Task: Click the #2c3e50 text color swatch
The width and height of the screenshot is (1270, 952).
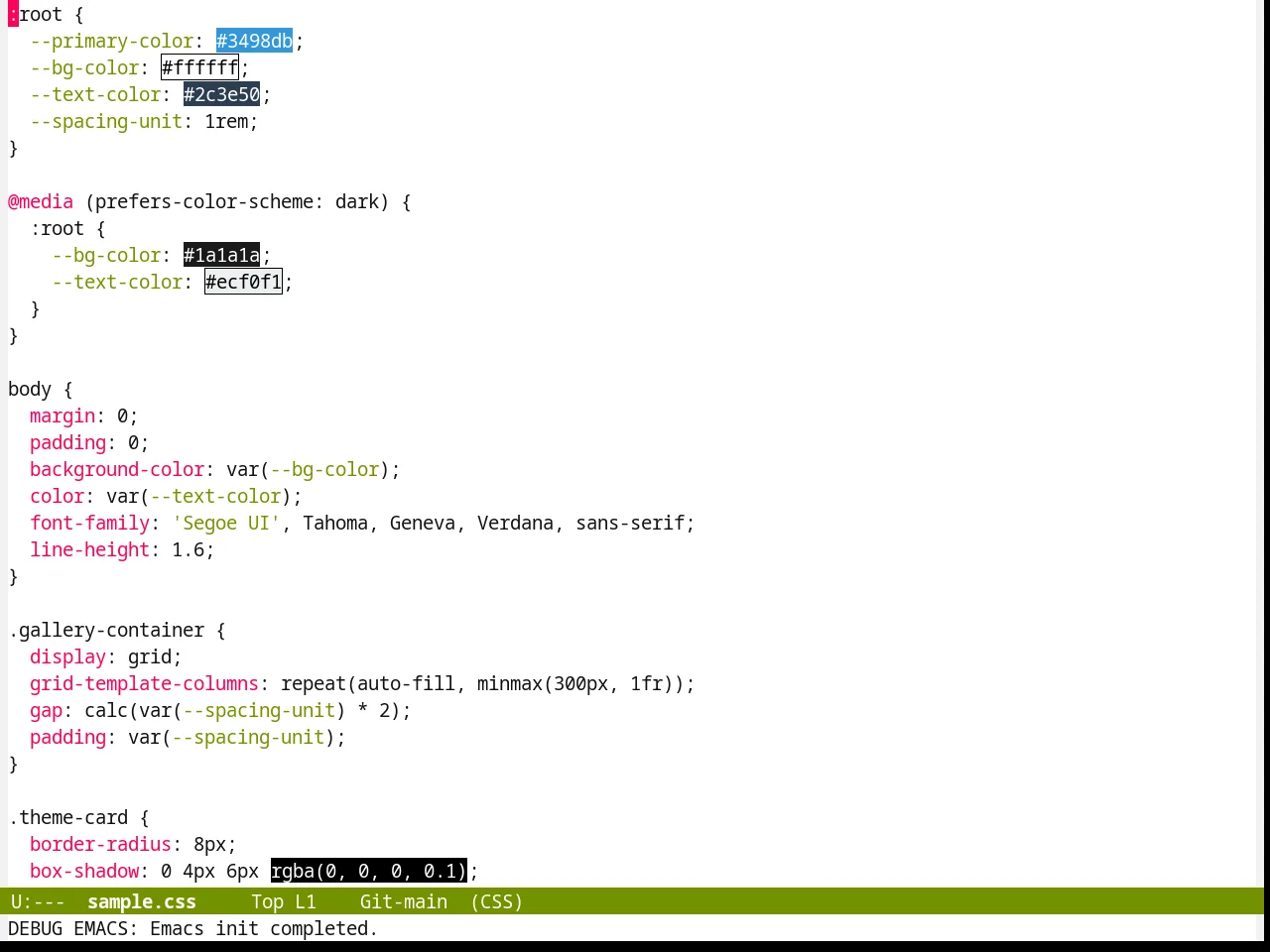Action: 221,94
